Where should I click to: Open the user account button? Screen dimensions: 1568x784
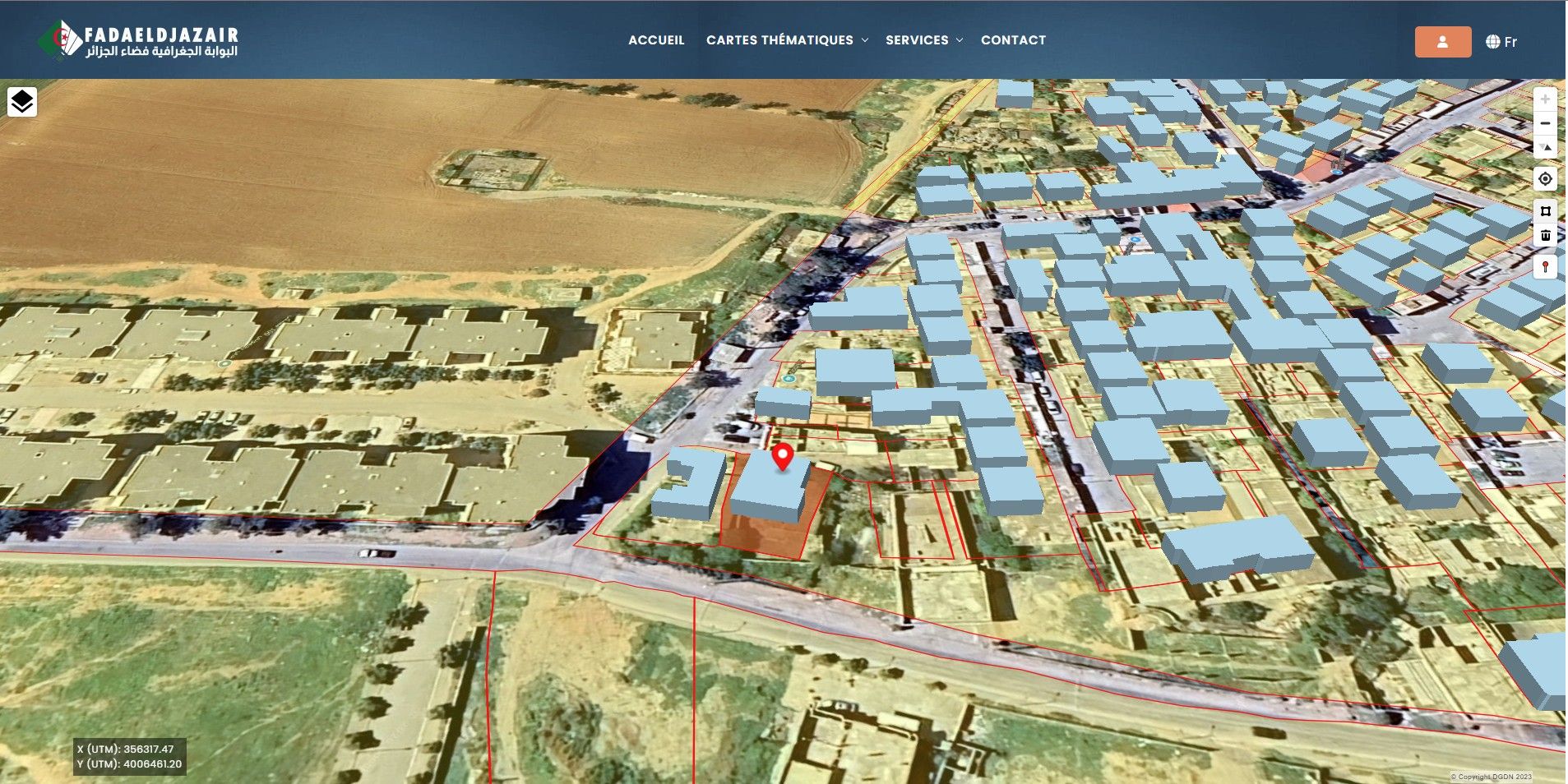point(1443,42)
